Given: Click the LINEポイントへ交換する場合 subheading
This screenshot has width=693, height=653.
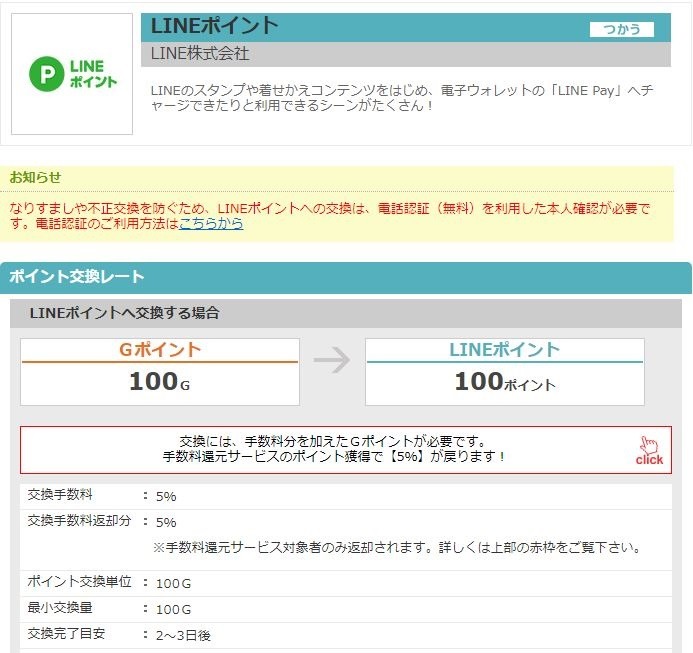Looking at the screenshot, I should click(124, 313).
